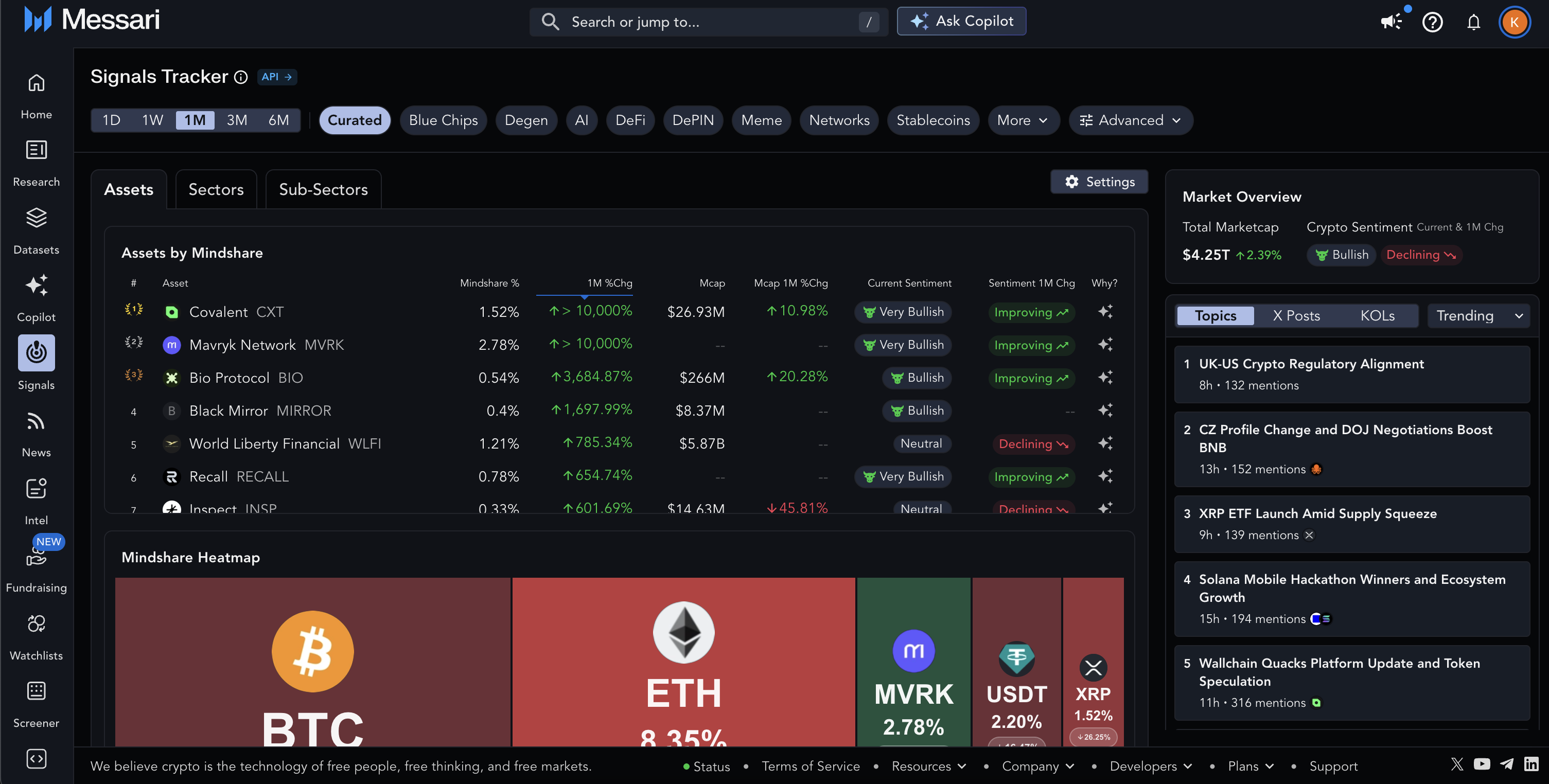This screenshot has width=1549, height=784.
Task: Click the Signals Tracker info icon
Action: [240, 77]
